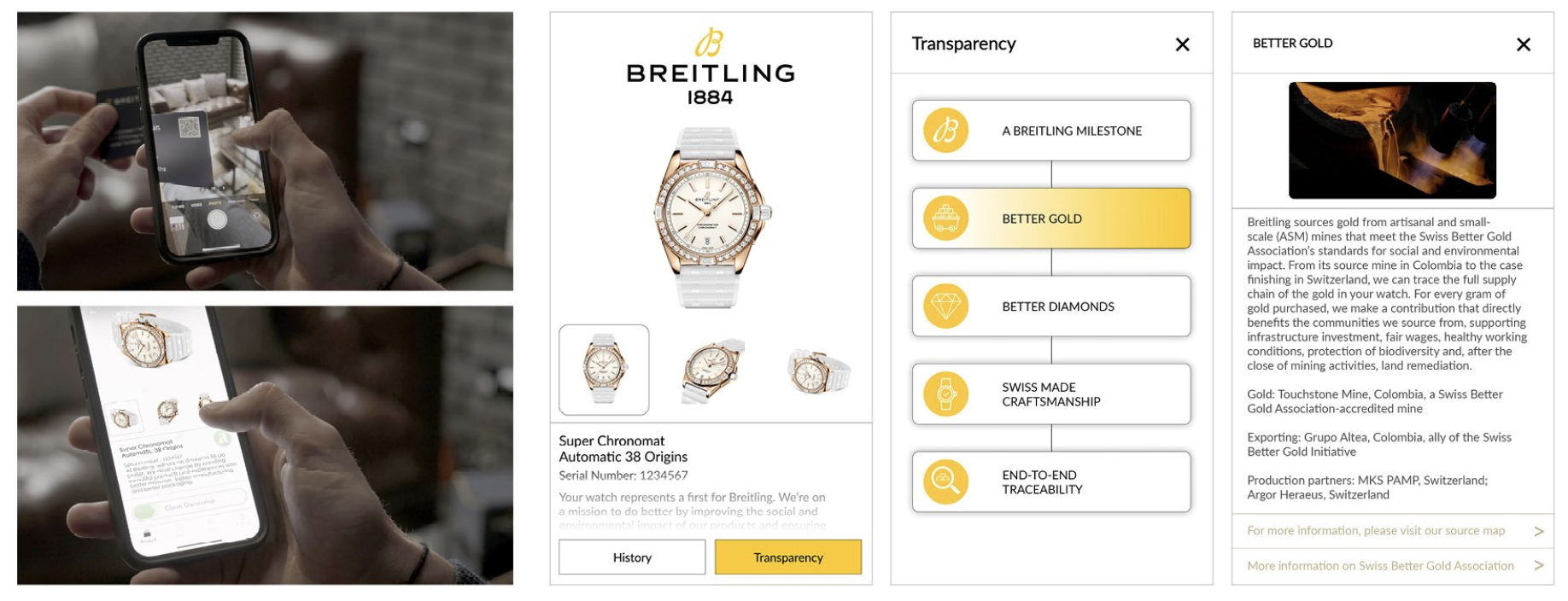Close the Transparency panel

(1182, 44)
